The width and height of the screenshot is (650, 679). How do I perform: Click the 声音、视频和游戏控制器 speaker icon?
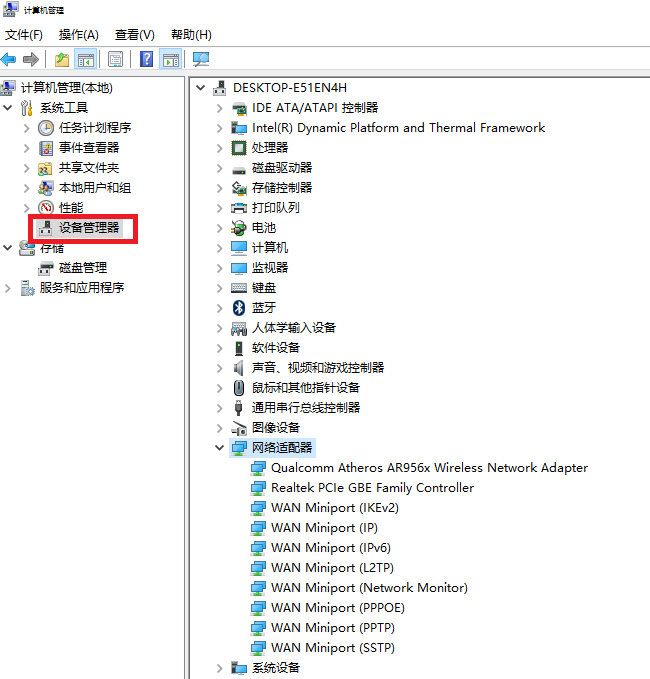point(239,368)
